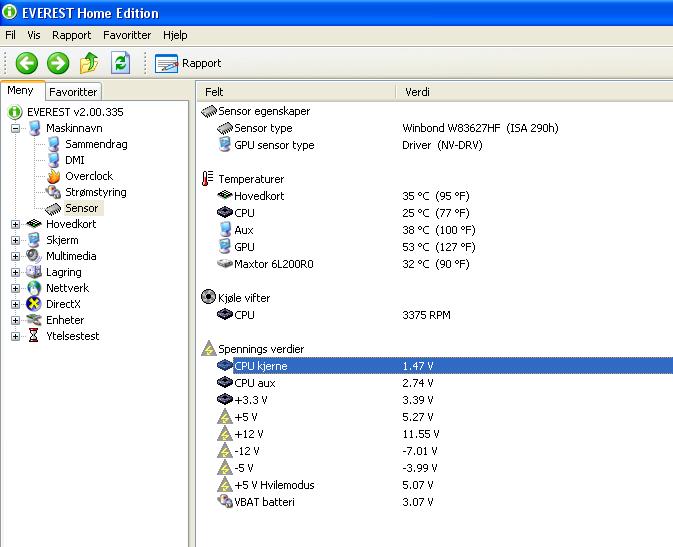Click the Nettverk globe icon
This screenshot has height=547, width=673.
(x=34, y=288)
